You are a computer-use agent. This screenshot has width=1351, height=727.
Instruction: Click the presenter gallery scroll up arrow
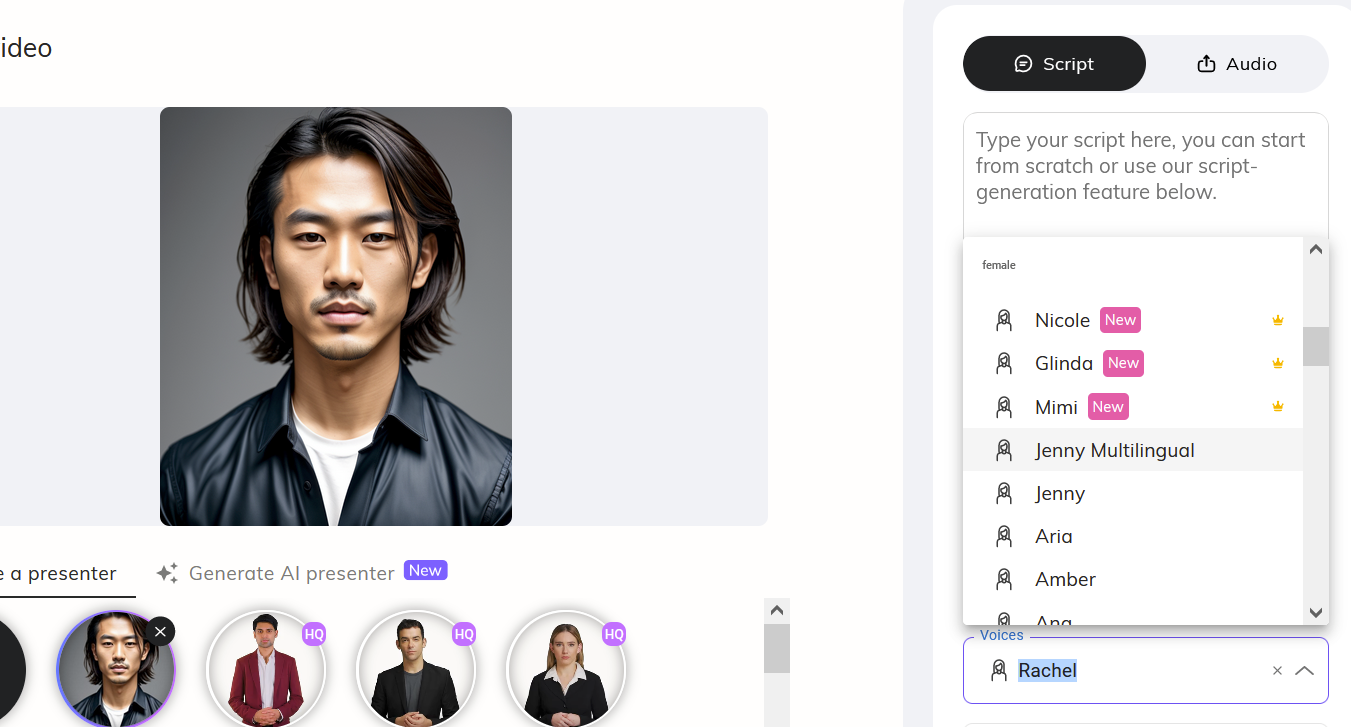(777, 610)
